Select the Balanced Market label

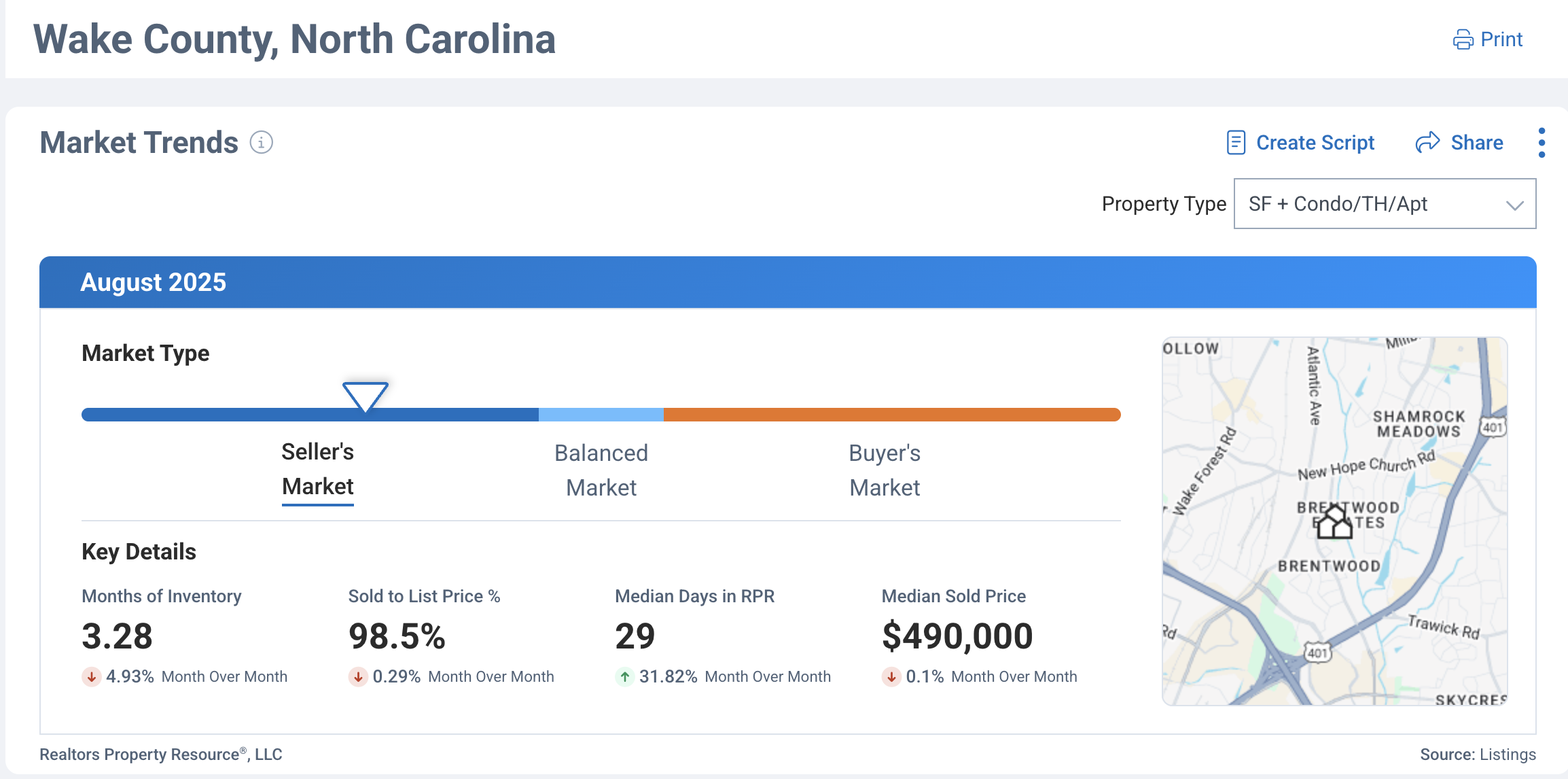(601, 470)
